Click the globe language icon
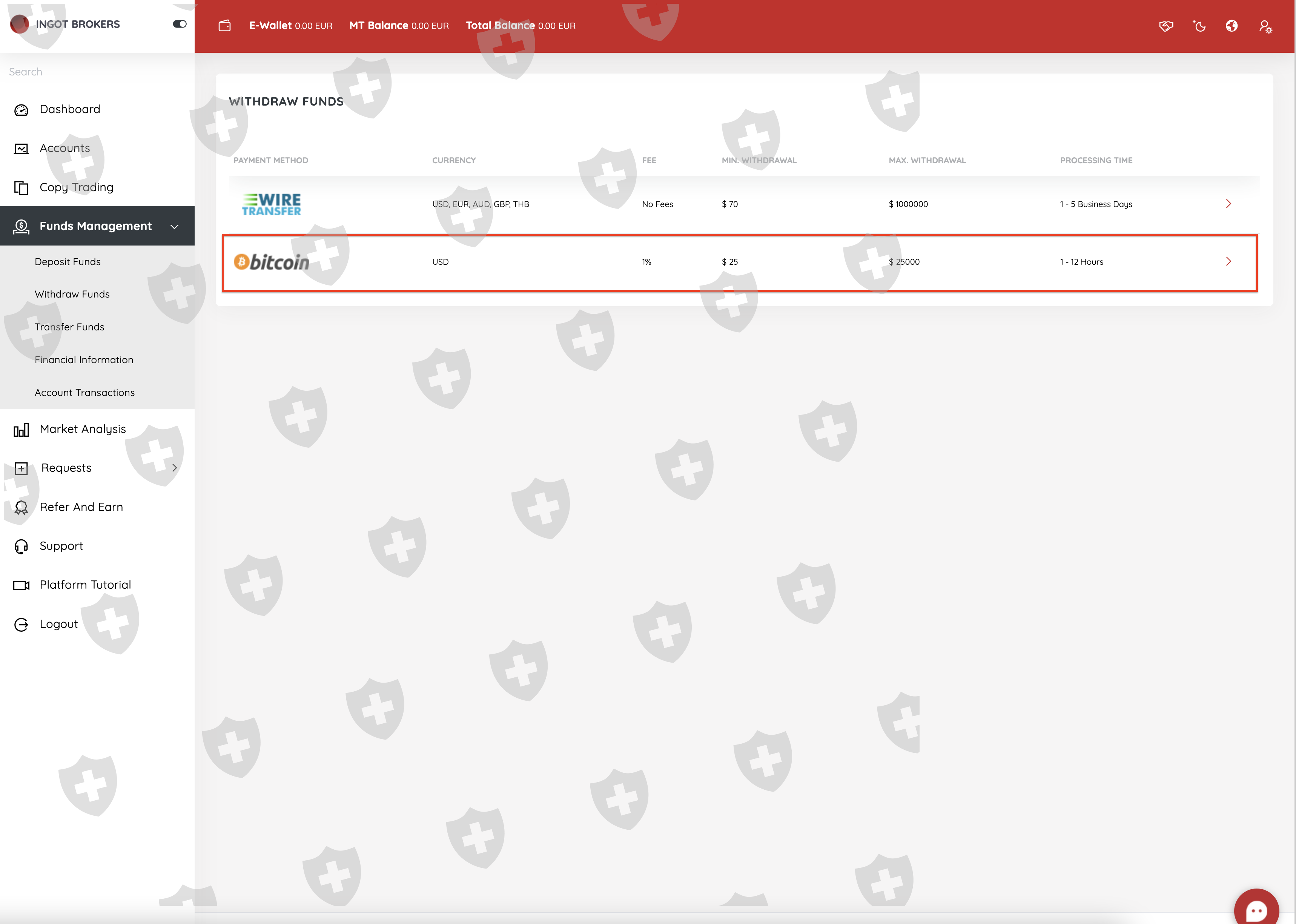 click(1232, 26)
